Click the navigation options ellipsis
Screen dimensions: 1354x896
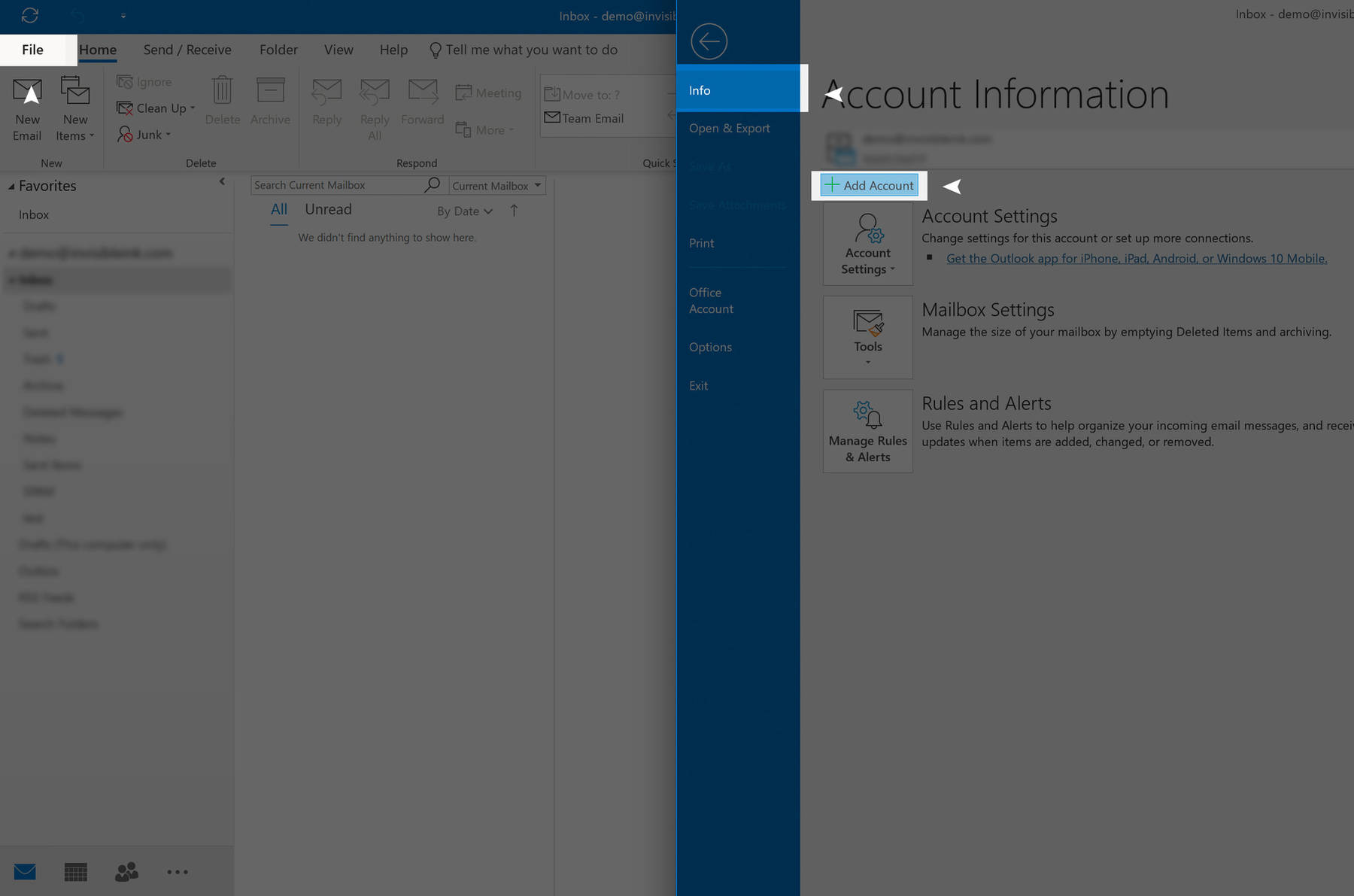178,872
